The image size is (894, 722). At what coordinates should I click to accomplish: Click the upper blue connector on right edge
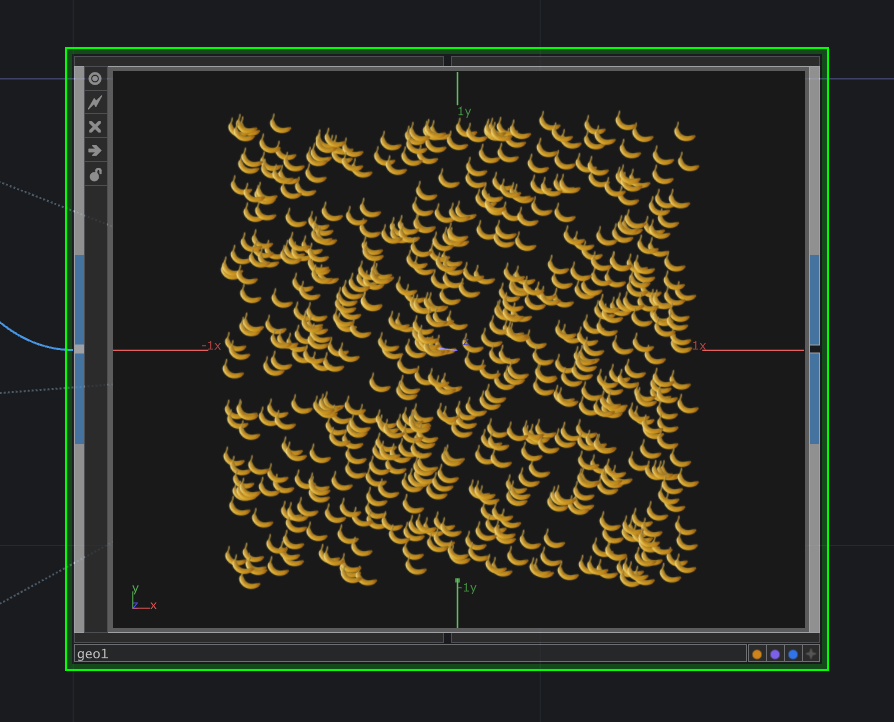pyautogui.click(x=814, y=299)
